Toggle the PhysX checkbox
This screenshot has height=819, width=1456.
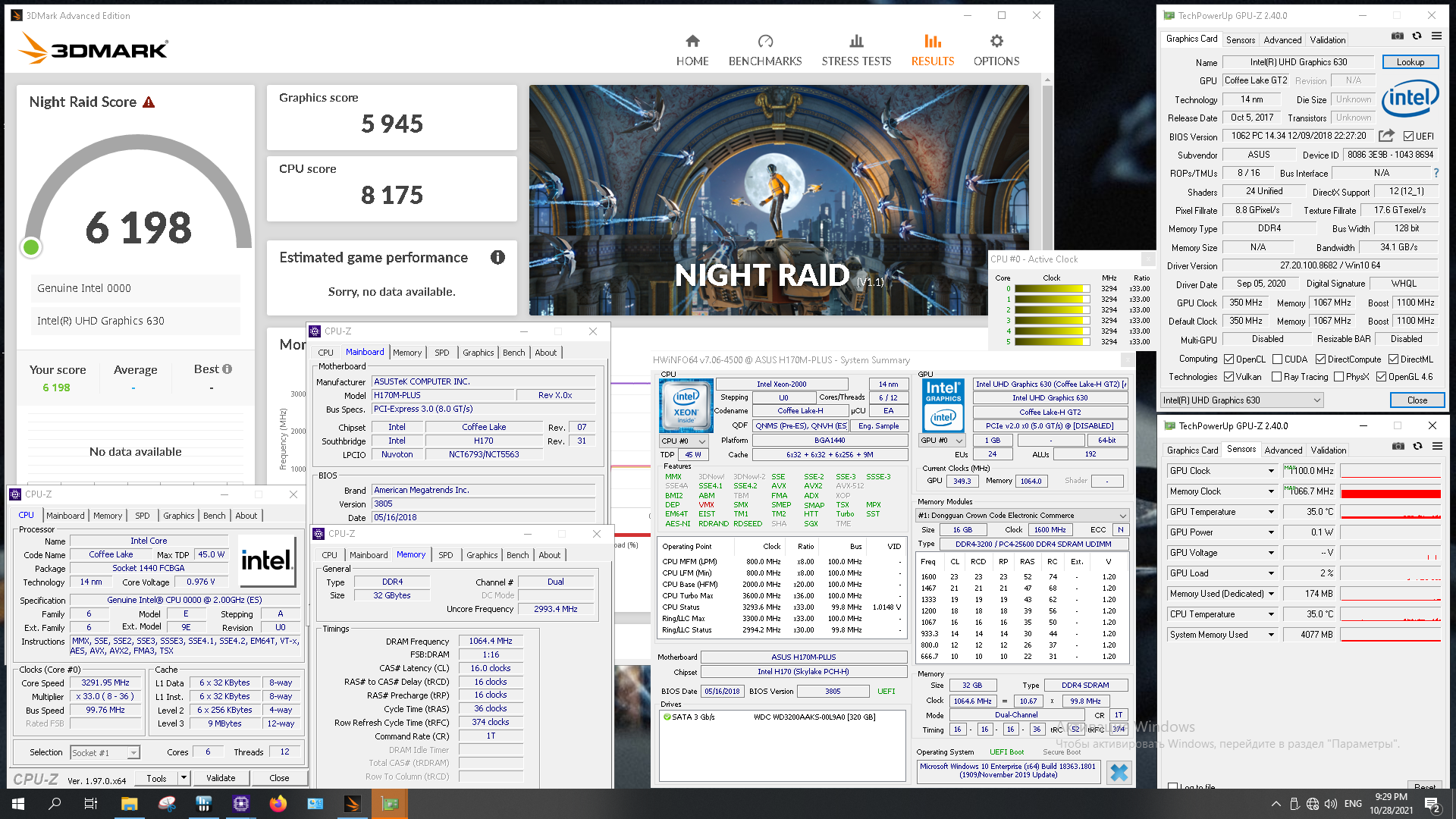(1338, 377)
